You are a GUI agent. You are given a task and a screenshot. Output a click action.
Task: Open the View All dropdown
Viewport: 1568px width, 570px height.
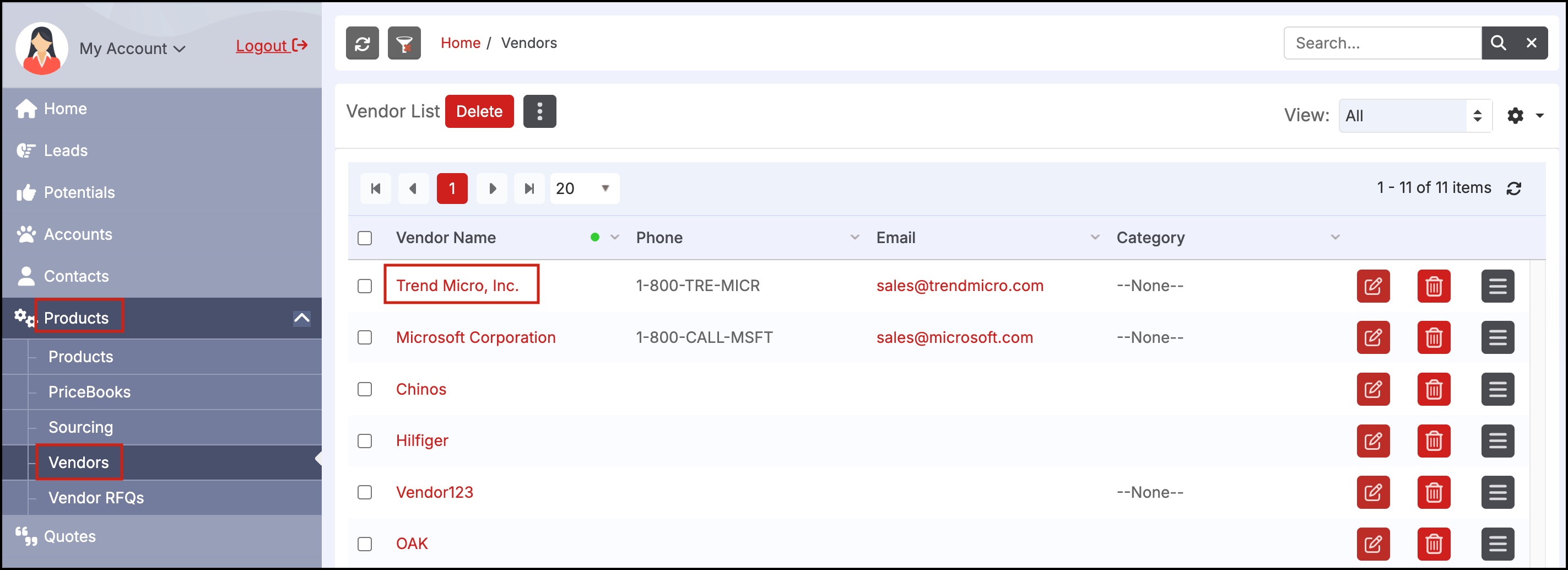click(1415, 116)
